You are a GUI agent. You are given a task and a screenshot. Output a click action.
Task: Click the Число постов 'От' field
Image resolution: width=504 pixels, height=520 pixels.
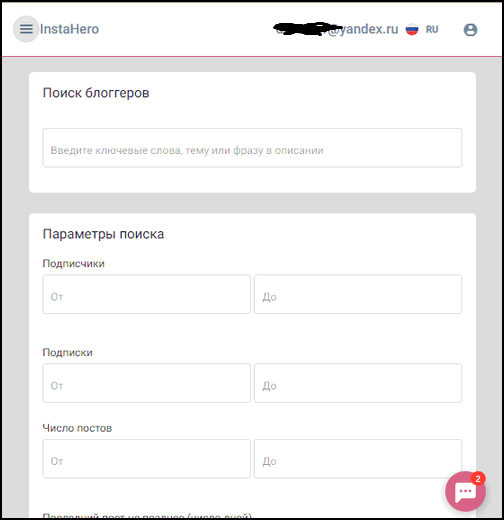(x=147, y=459)
